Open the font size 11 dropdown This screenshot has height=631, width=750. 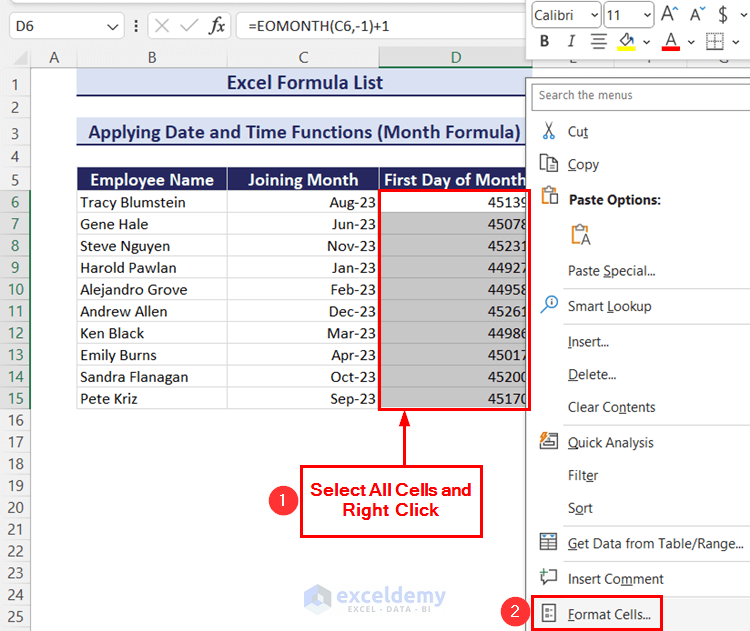tap(647, 15)
